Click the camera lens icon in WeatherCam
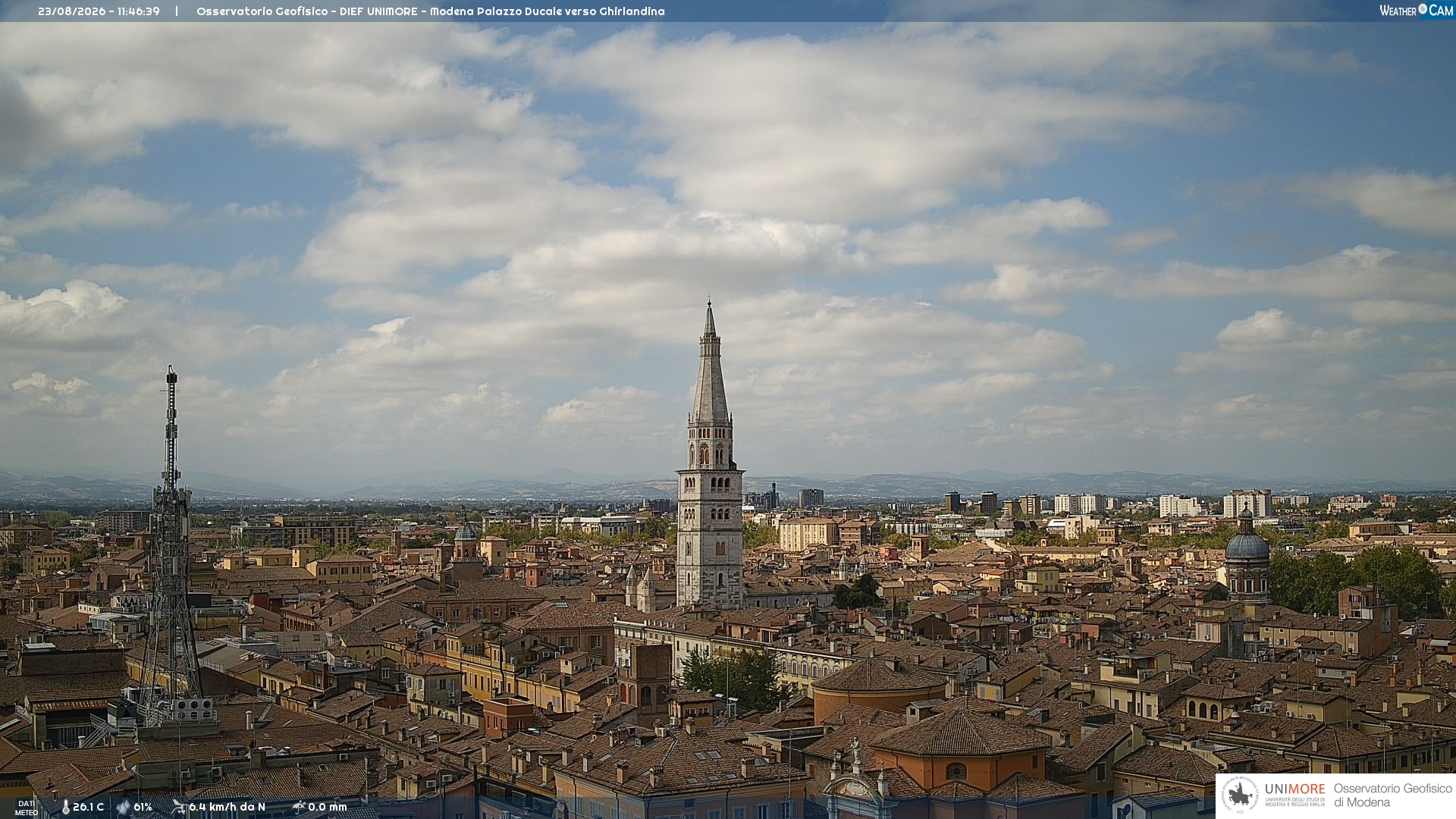The image size is (1456, 819). 1423,9
